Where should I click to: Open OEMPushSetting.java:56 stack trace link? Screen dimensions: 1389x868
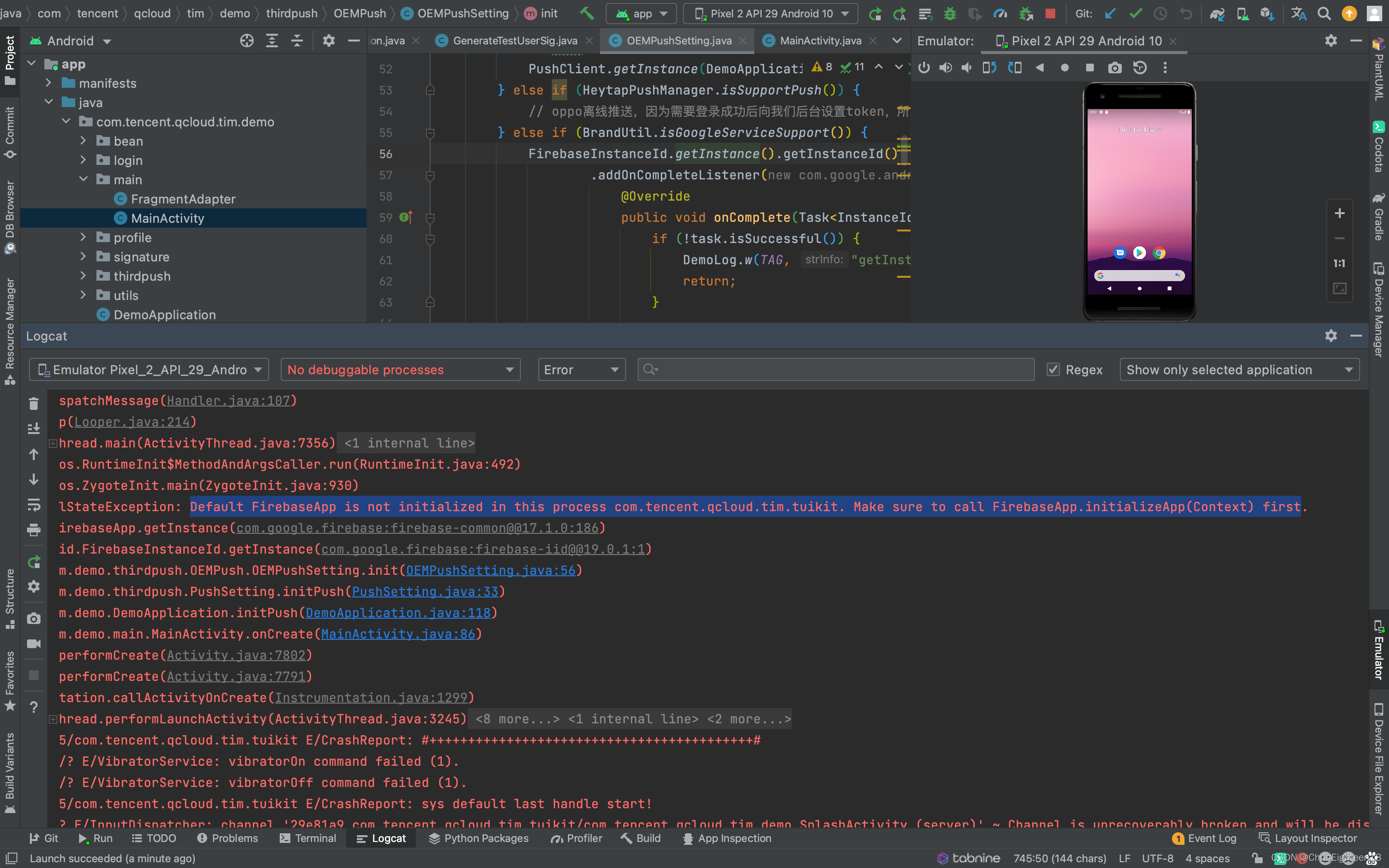490,570
